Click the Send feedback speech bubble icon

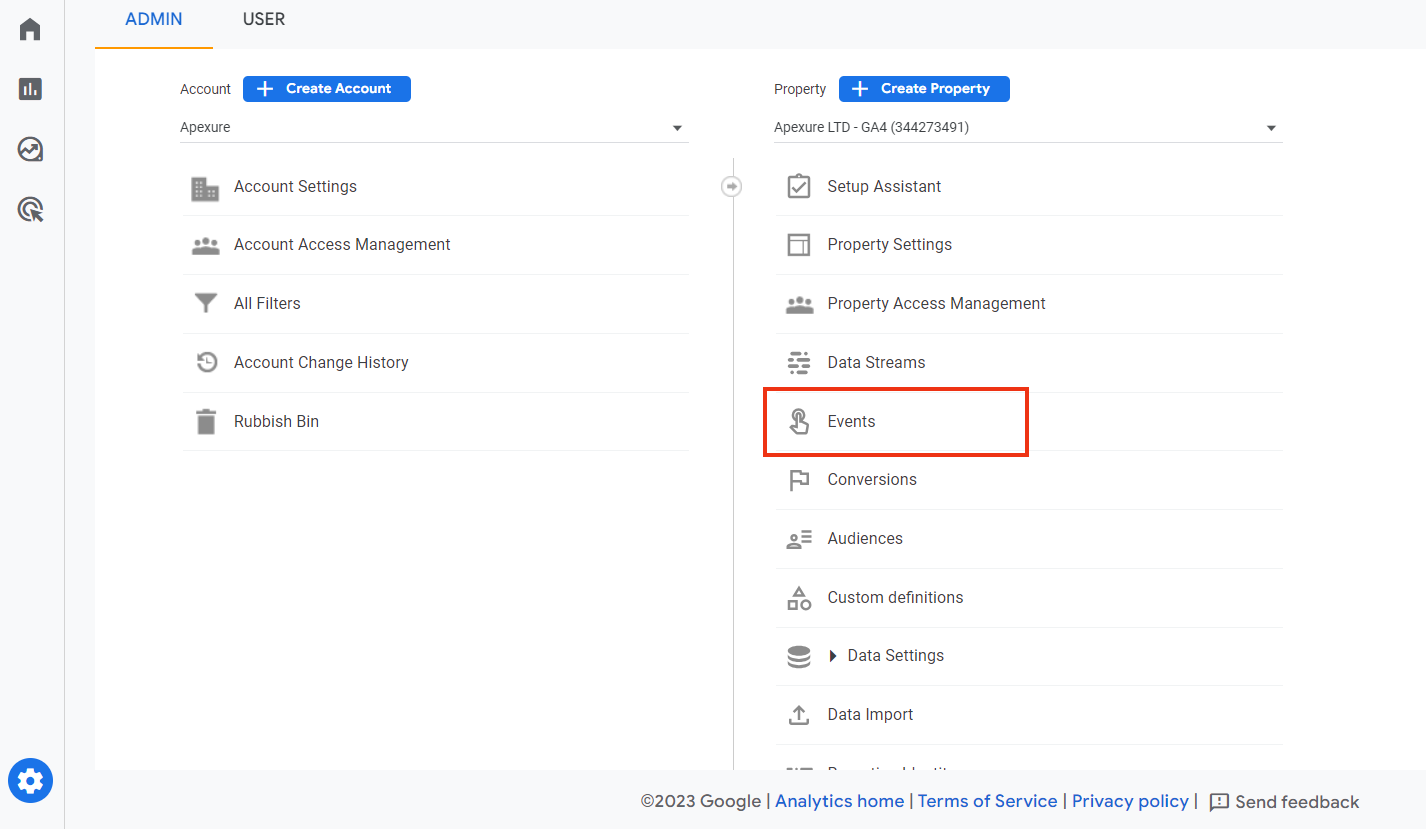coord(1219,802)
